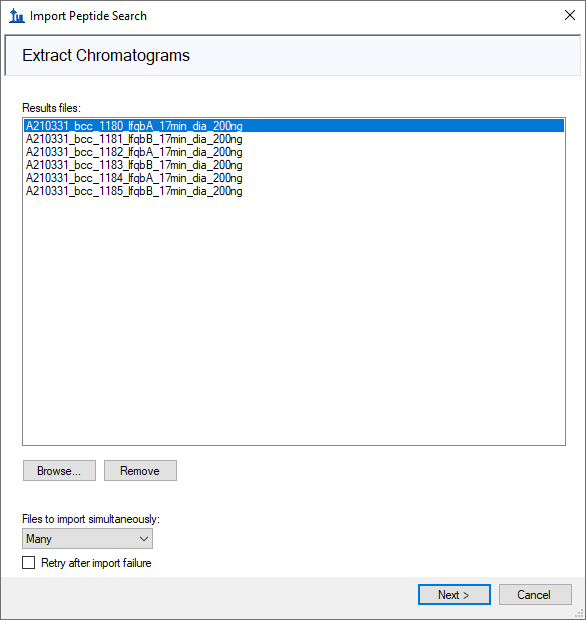Click Next to proceed

454,594
